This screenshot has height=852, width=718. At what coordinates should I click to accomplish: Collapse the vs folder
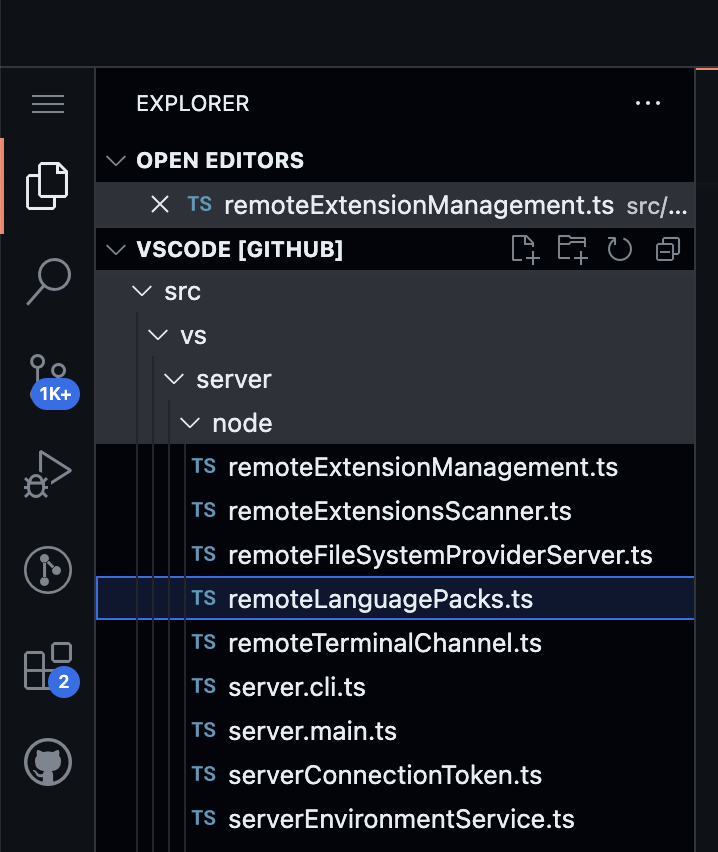(x=158, y=335)
